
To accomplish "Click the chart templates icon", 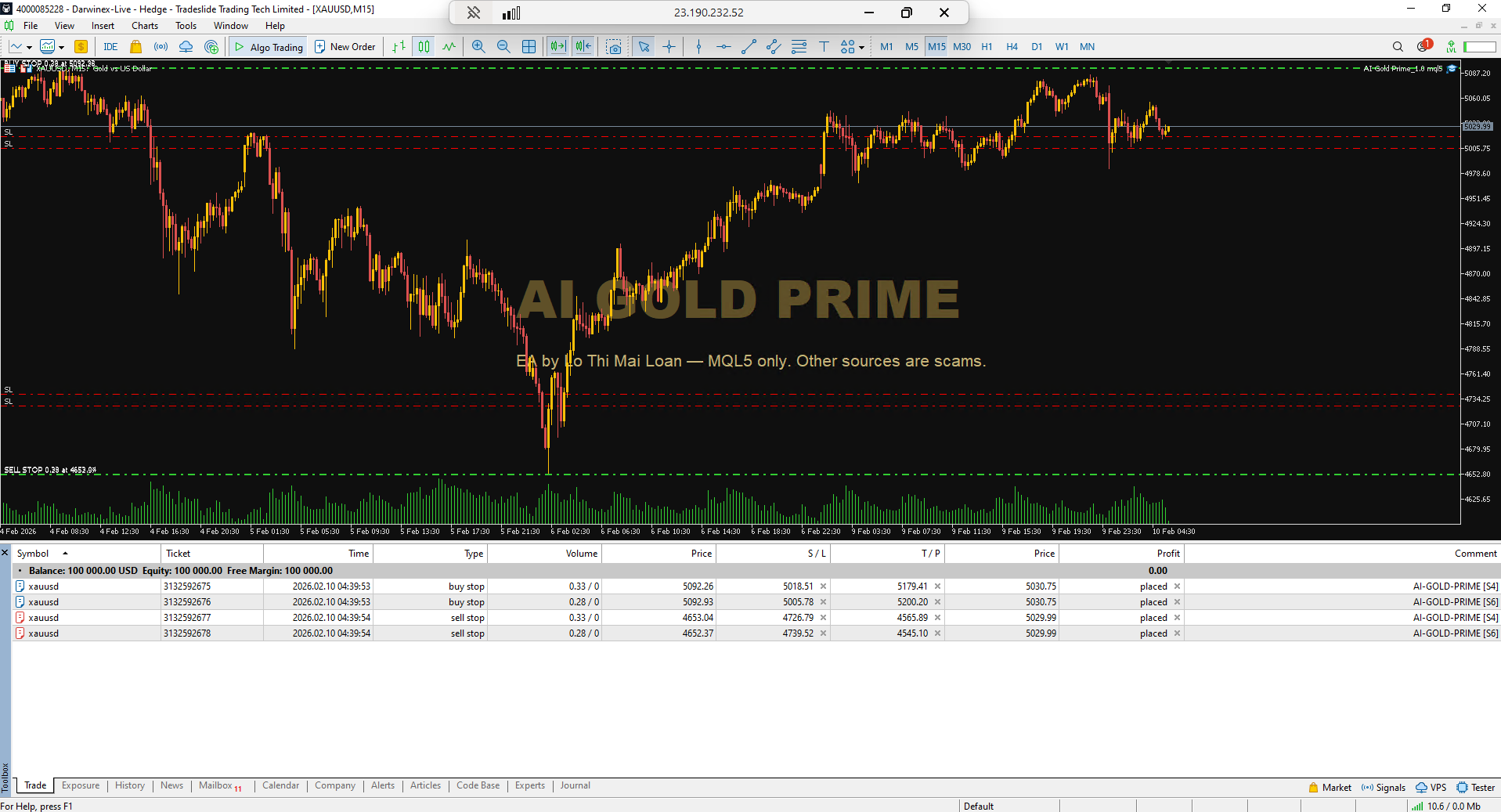I will tap(48, 47).
